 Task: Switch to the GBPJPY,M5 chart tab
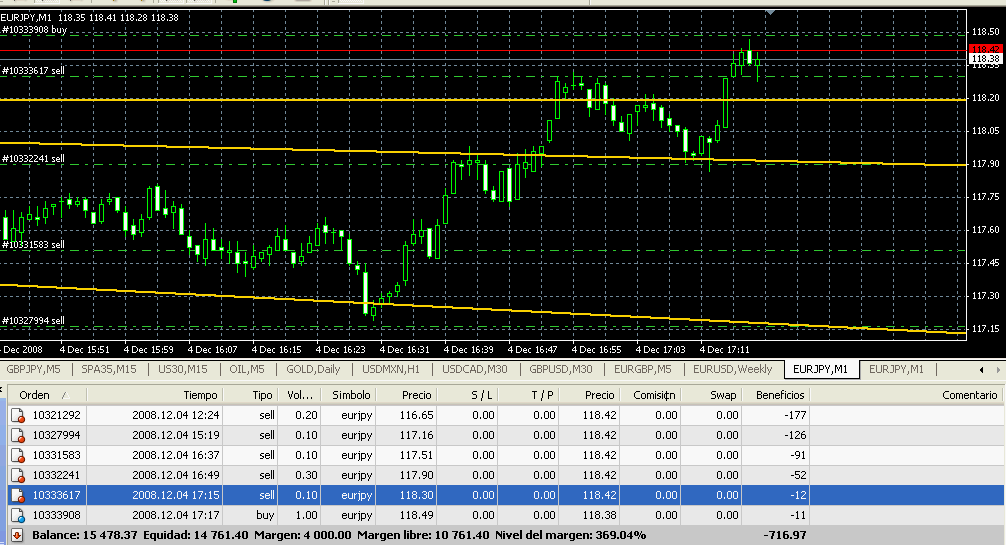click(34, 369)
